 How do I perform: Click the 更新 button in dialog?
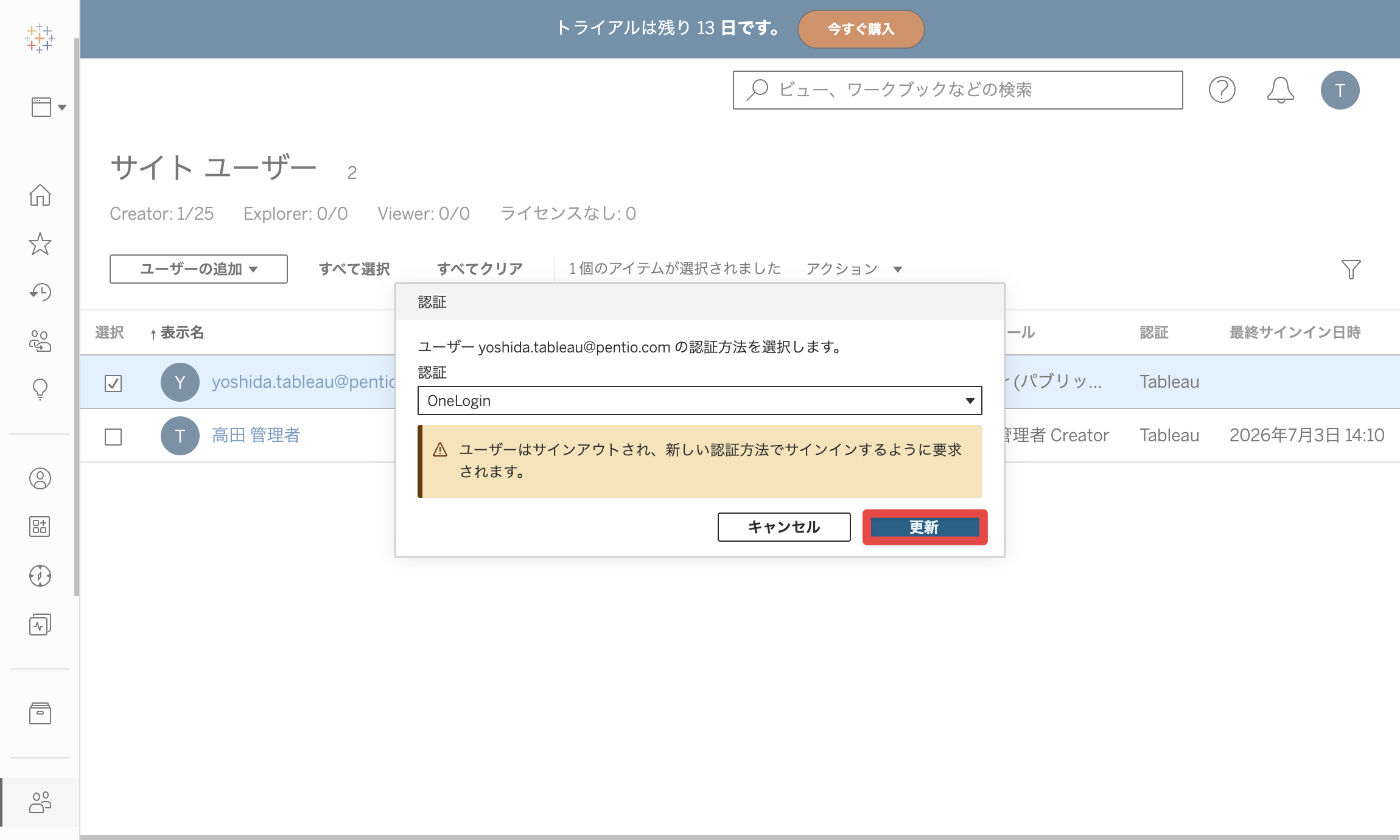(925, 527)
